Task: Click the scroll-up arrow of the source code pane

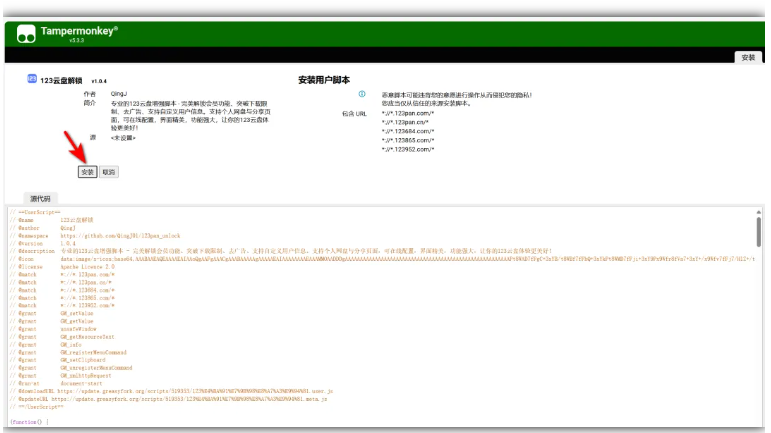Action: click(759, 212)
